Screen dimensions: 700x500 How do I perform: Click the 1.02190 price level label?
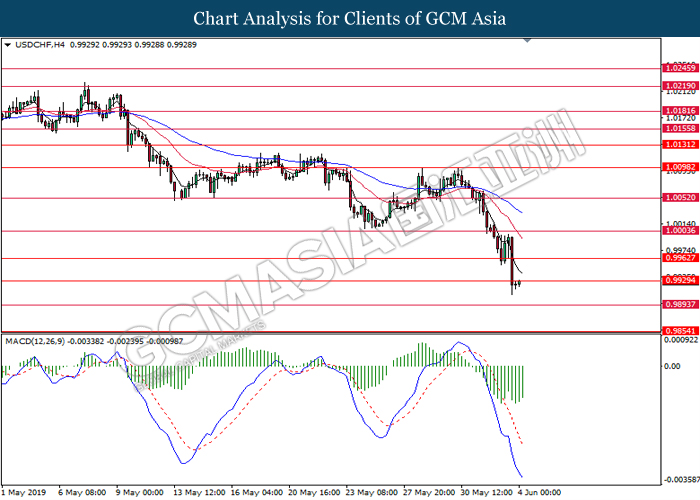680,86
